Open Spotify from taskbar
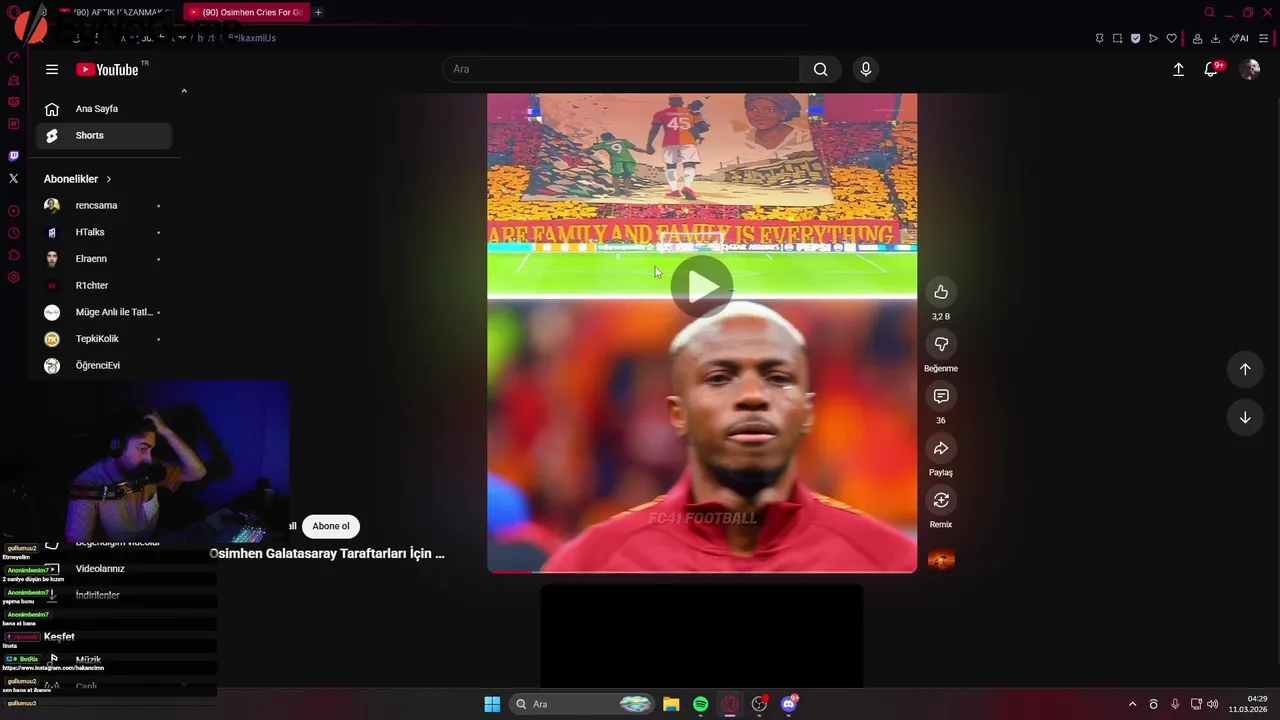The height and width of the screenshot is (720, 1280). (x=701, y=704)
